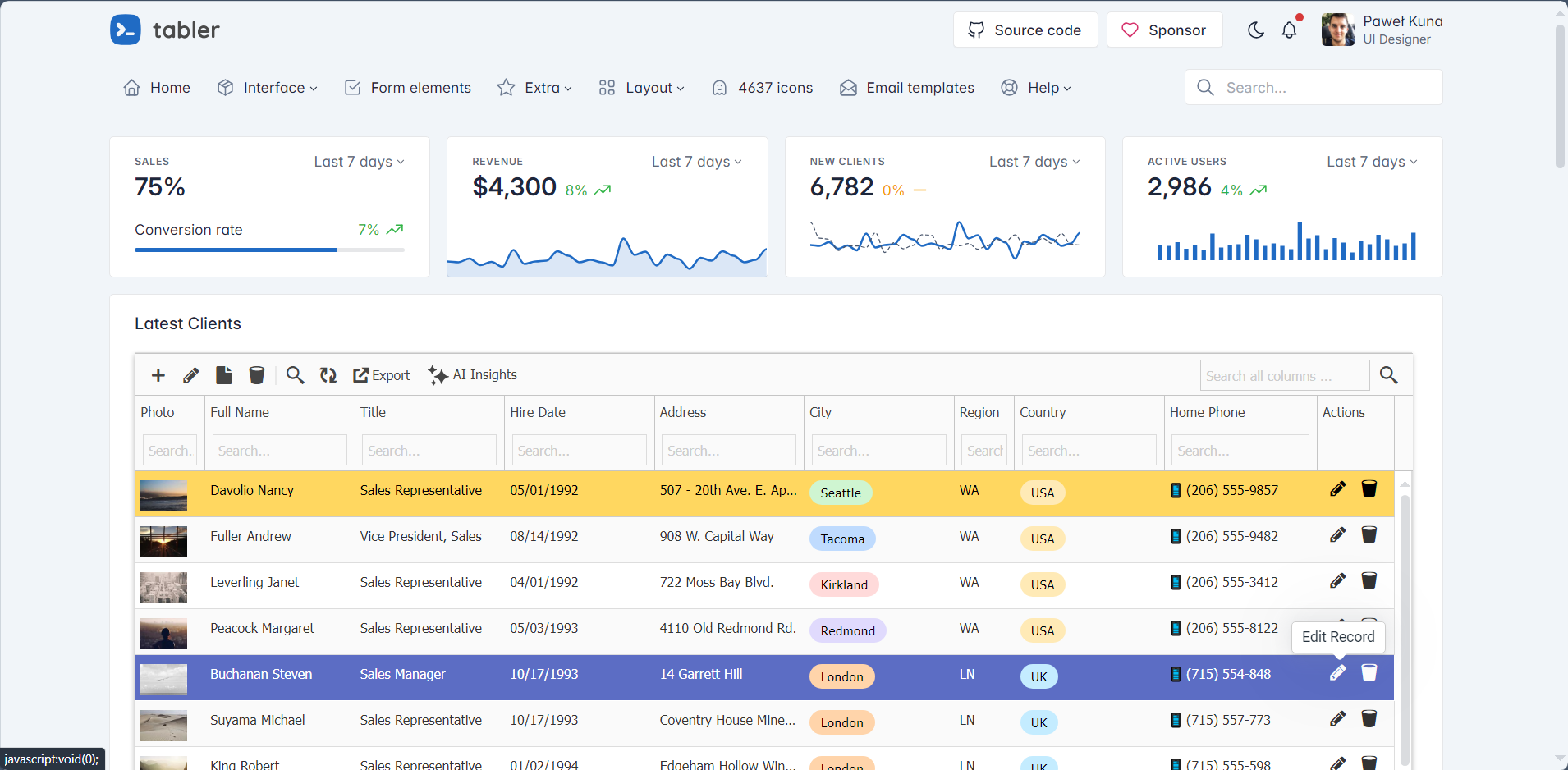1568x770 pixels.
Task: Click the refresh grid arrows icon
Action: (328, 375)
